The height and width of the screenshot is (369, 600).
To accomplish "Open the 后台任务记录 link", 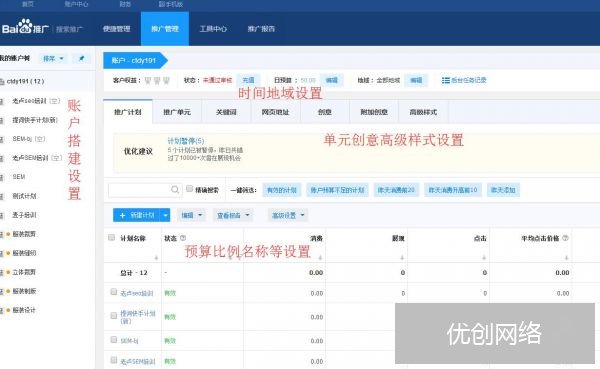I will point(469,80).
